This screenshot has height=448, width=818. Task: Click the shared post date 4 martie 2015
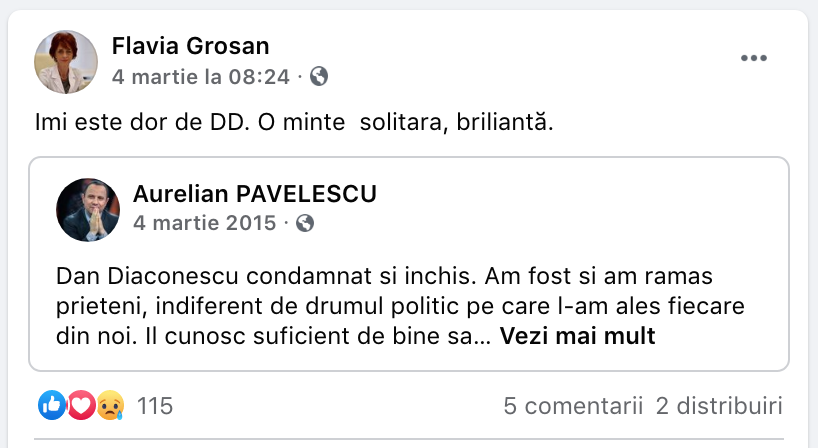[204, 223]
